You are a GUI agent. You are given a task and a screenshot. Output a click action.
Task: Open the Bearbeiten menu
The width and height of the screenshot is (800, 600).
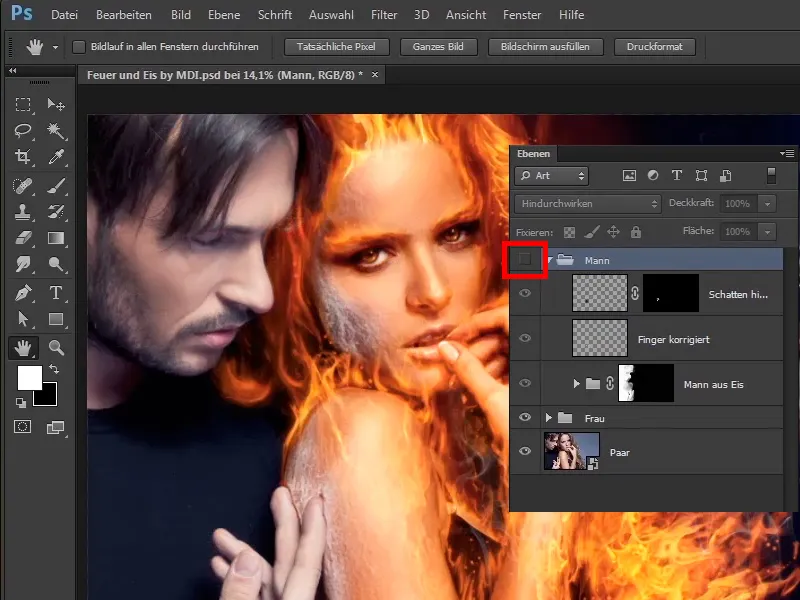click(123, 15)
